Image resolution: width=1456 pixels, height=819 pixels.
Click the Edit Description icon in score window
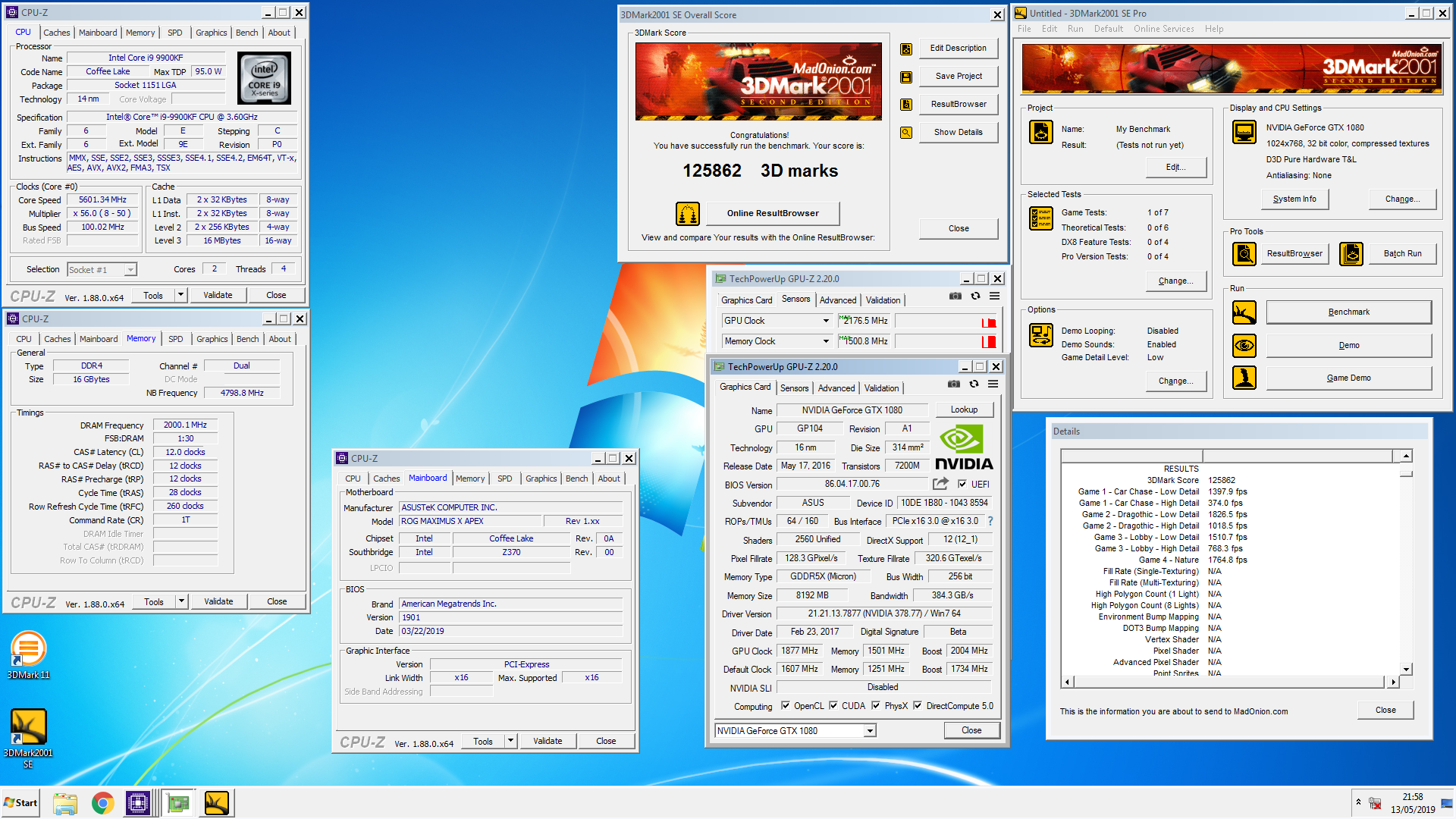click(x=905, y=49)
